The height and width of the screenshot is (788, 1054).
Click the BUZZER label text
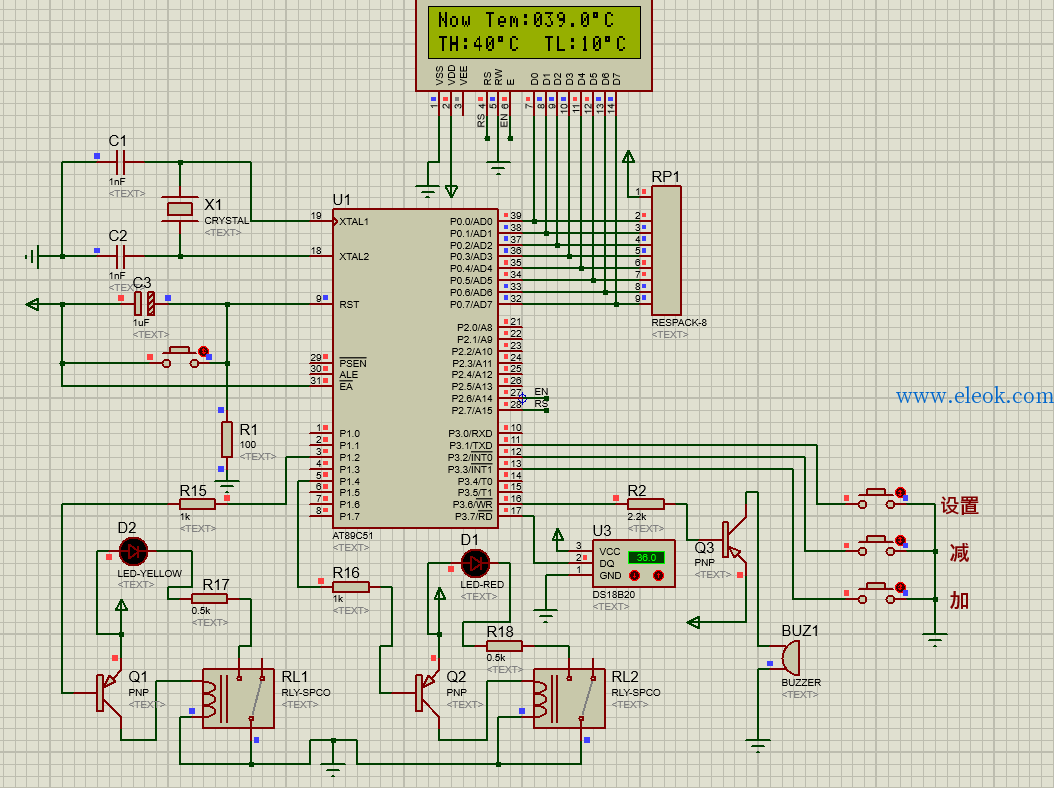click(x=801, y=682)
